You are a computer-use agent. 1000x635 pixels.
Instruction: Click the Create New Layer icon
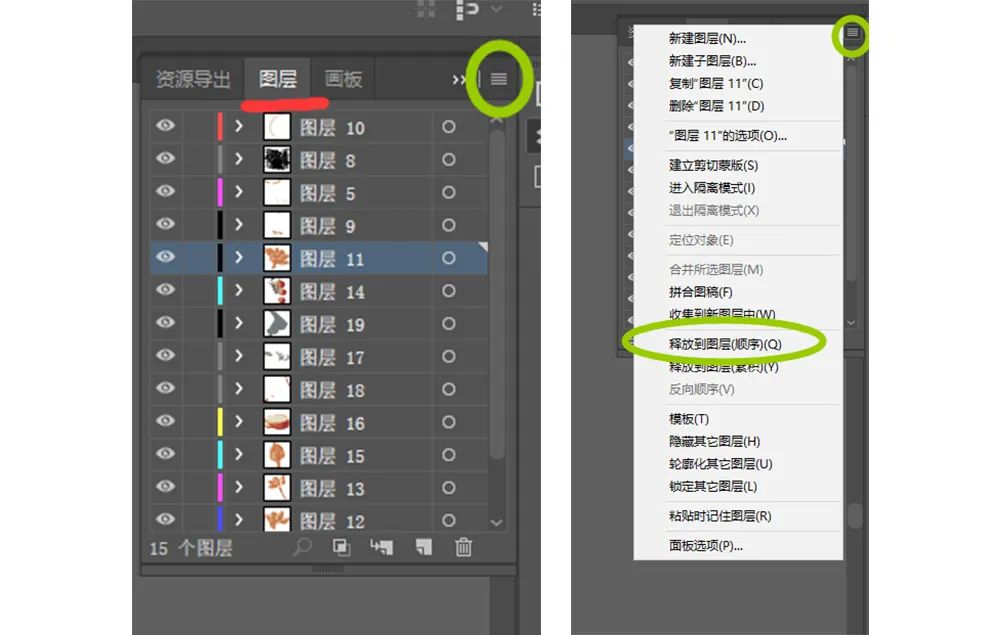[x=424, y=549]
